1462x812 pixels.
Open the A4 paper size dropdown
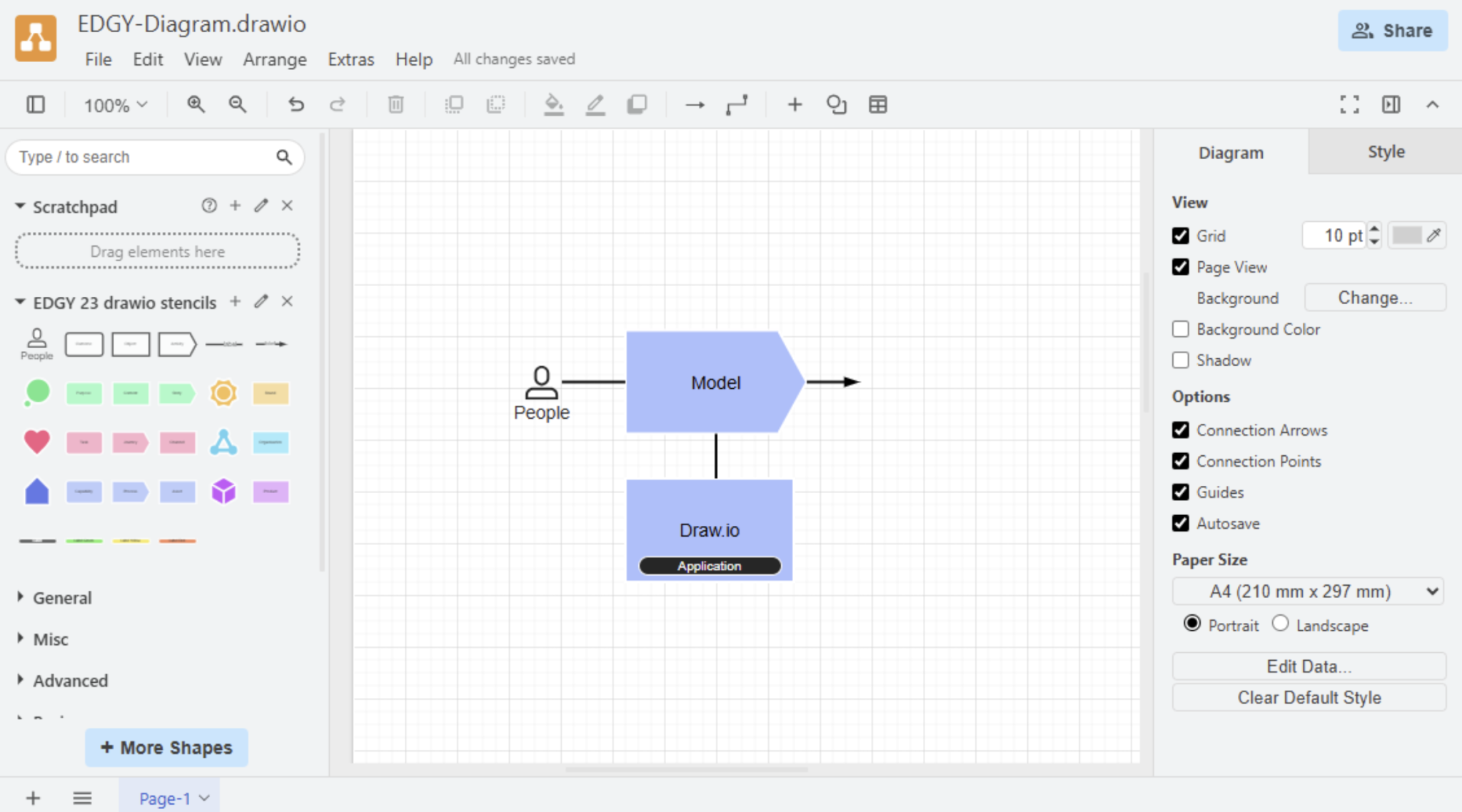pos(1308,592)
